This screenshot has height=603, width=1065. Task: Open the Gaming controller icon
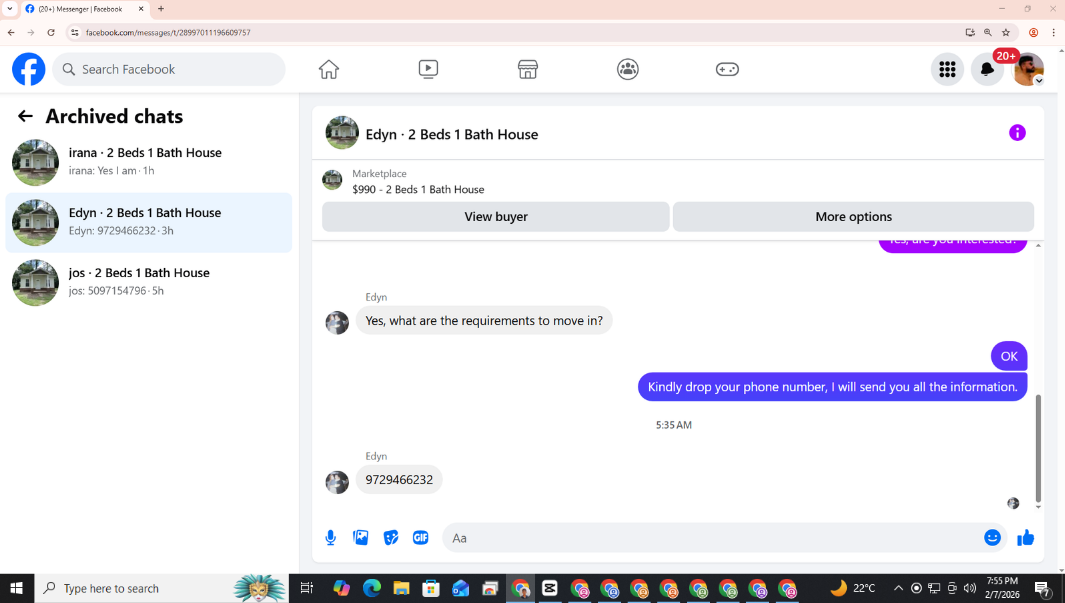pos(727,69)
